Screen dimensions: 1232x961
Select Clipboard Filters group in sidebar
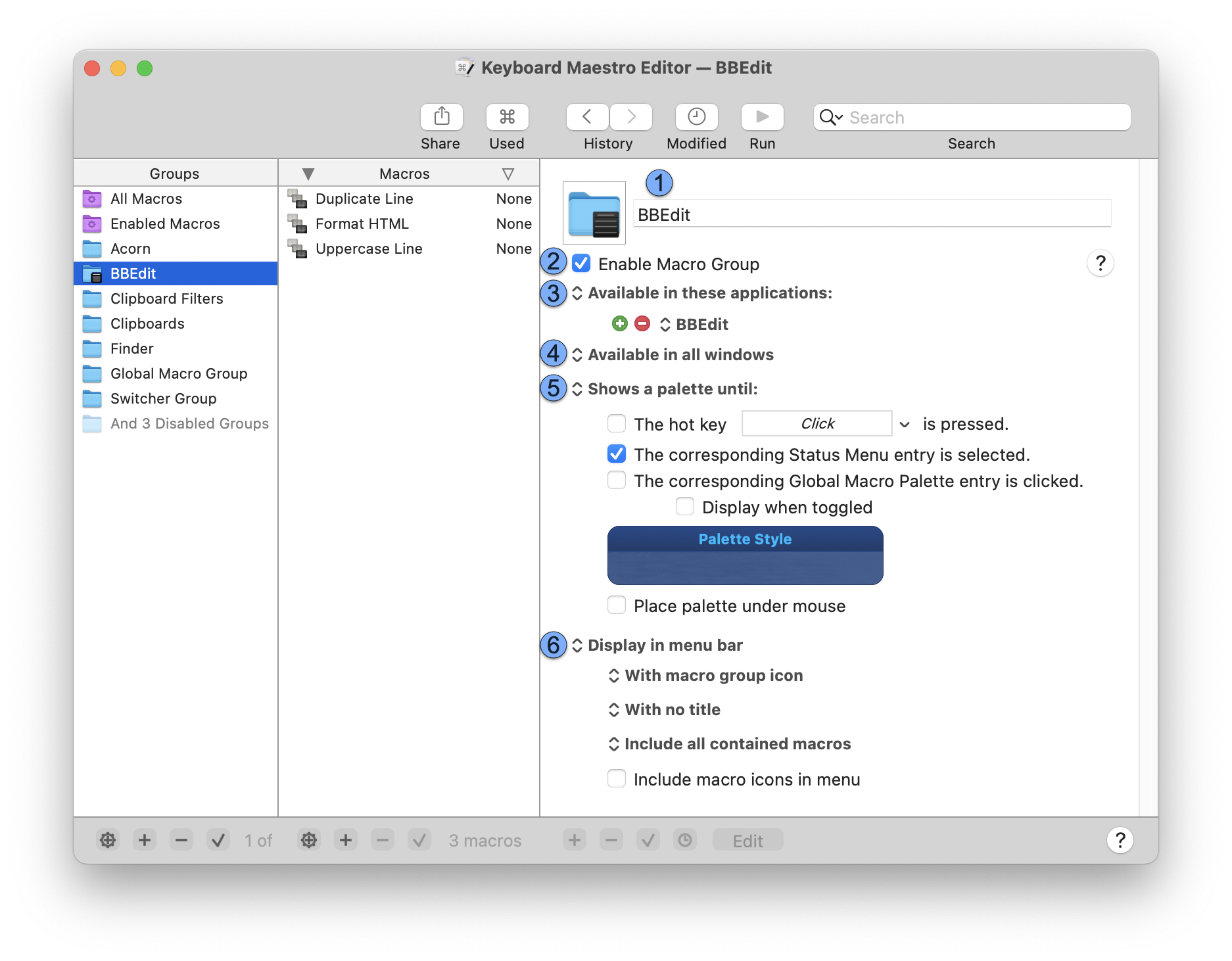click(166, 298)
